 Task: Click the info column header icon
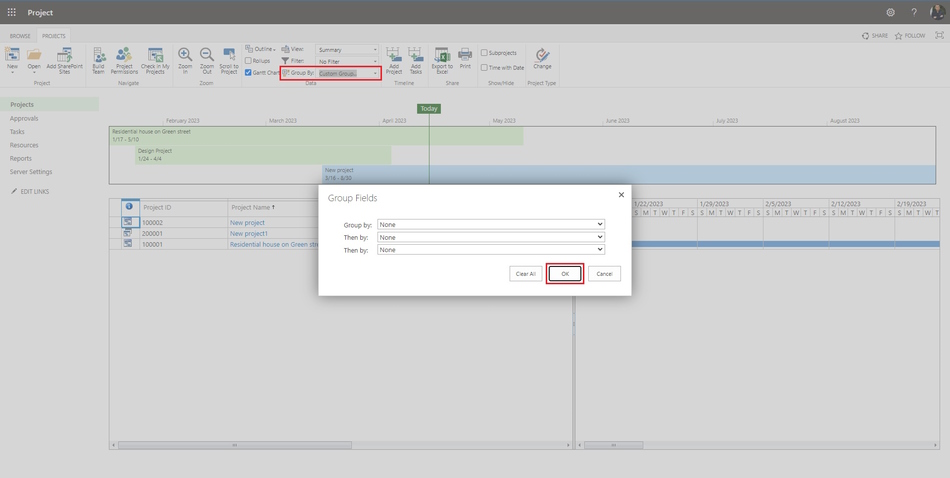tap(128, 207)
